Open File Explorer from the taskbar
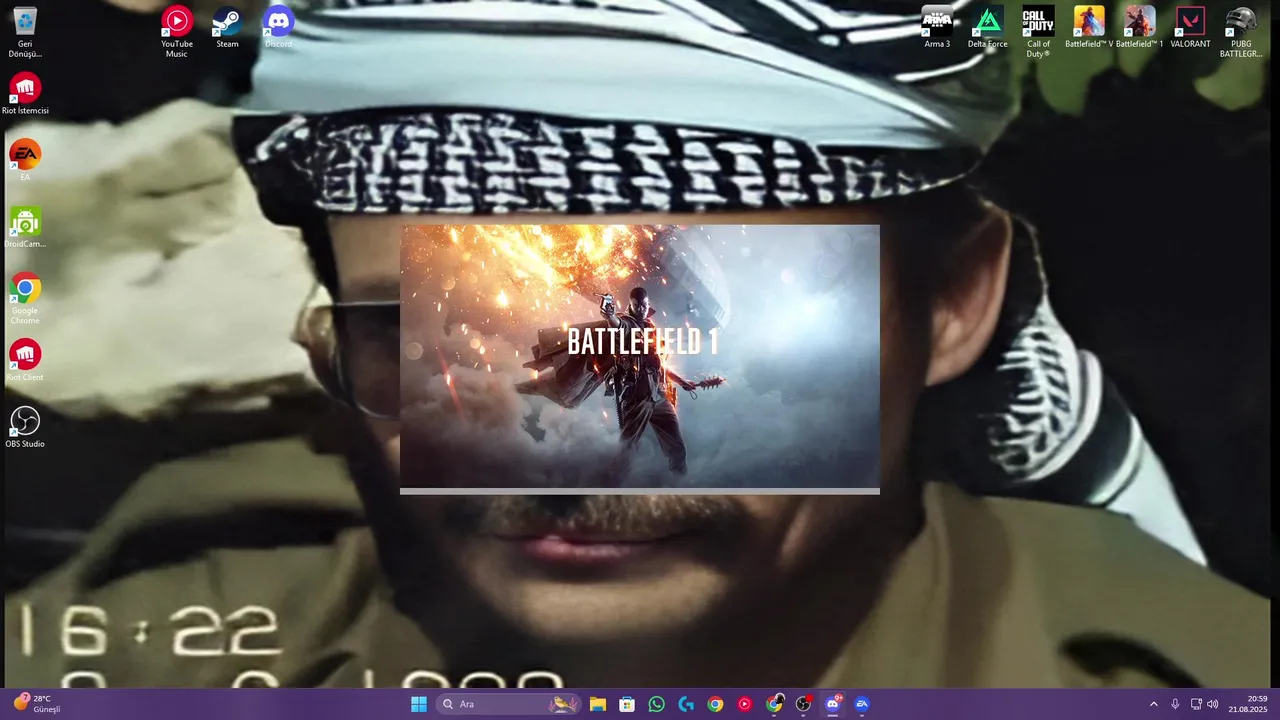The image size is (1280, 720). click(597, 704)
